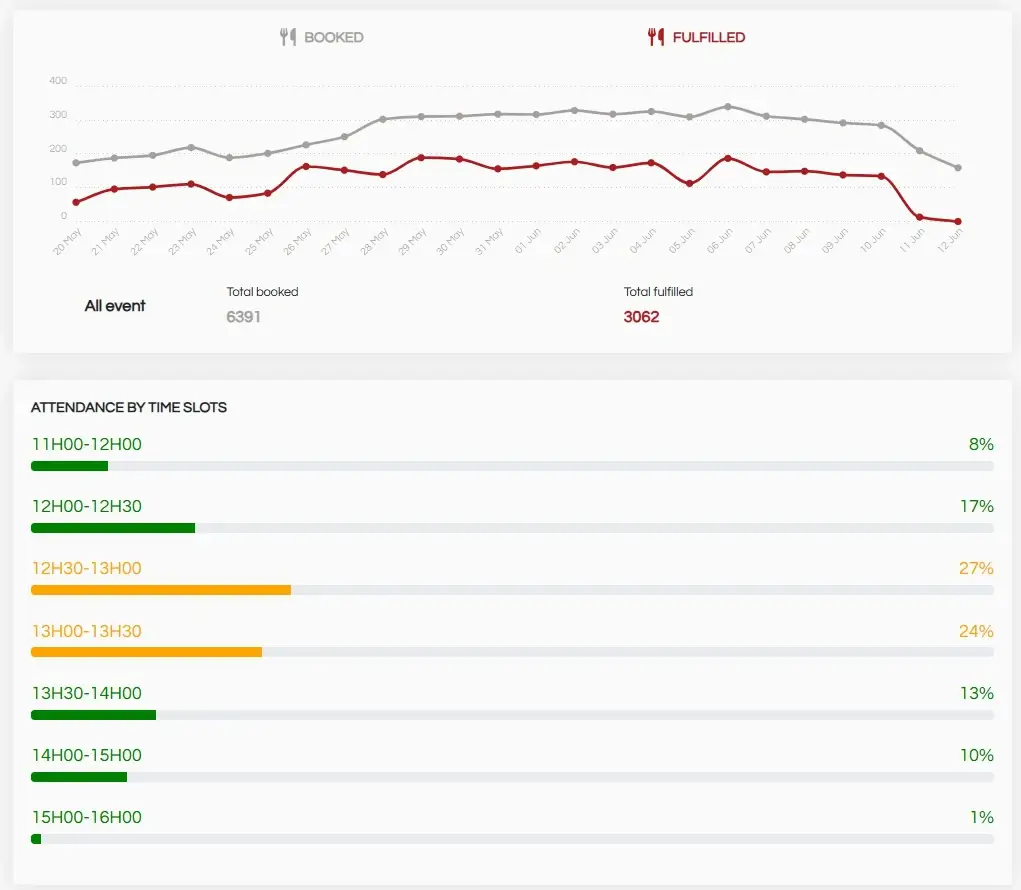Click the 20 May x-axis date label
Screen dimensions: 1021x890
tap(67, 242)
